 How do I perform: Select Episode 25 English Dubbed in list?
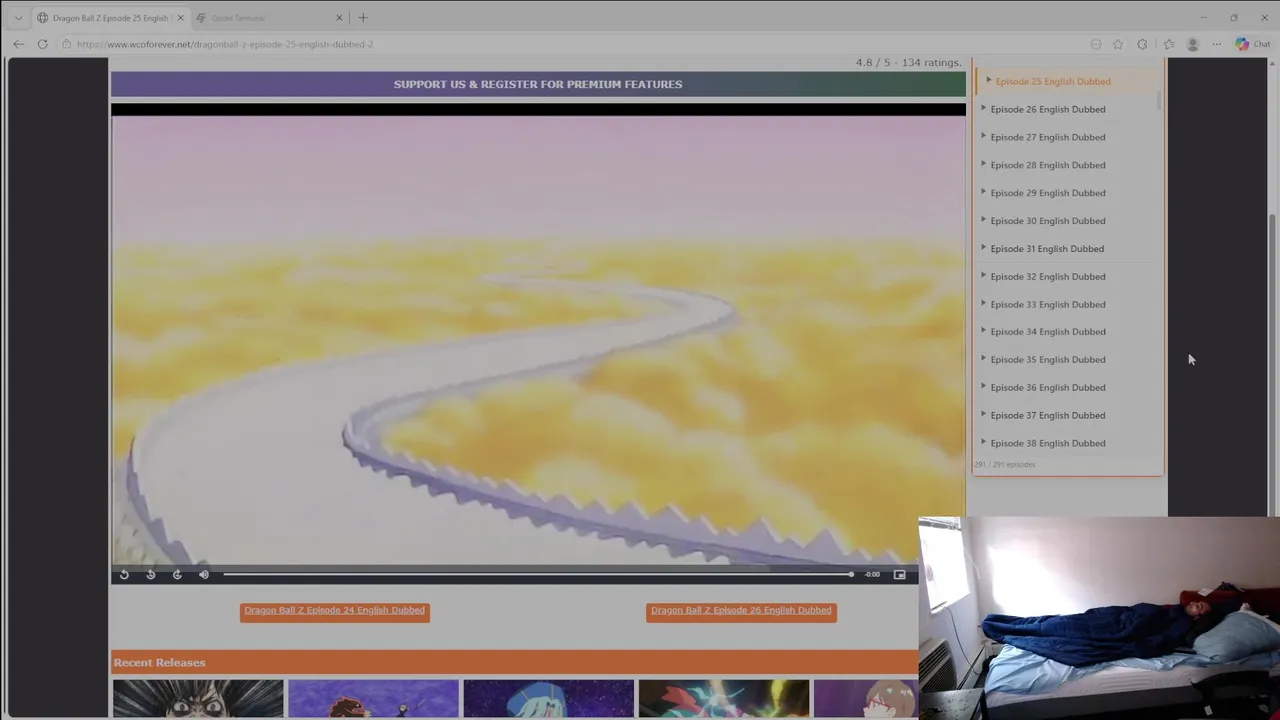point(1052,81)
